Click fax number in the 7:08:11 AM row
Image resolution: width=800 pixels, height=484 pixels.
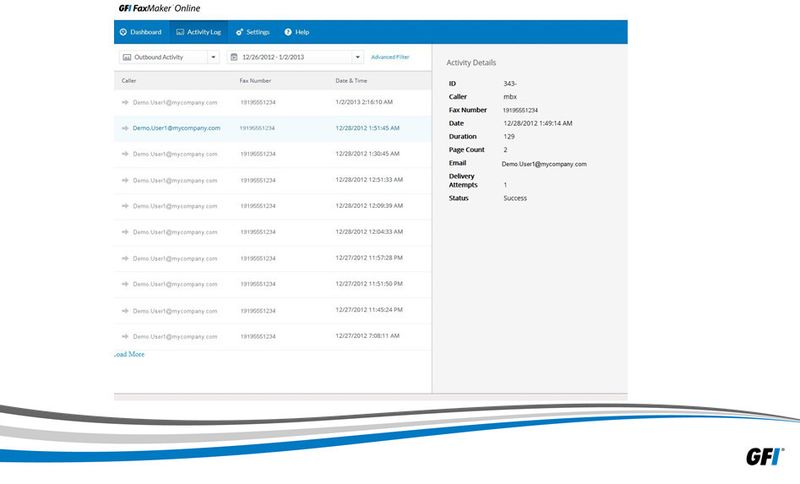pos(258,337)
